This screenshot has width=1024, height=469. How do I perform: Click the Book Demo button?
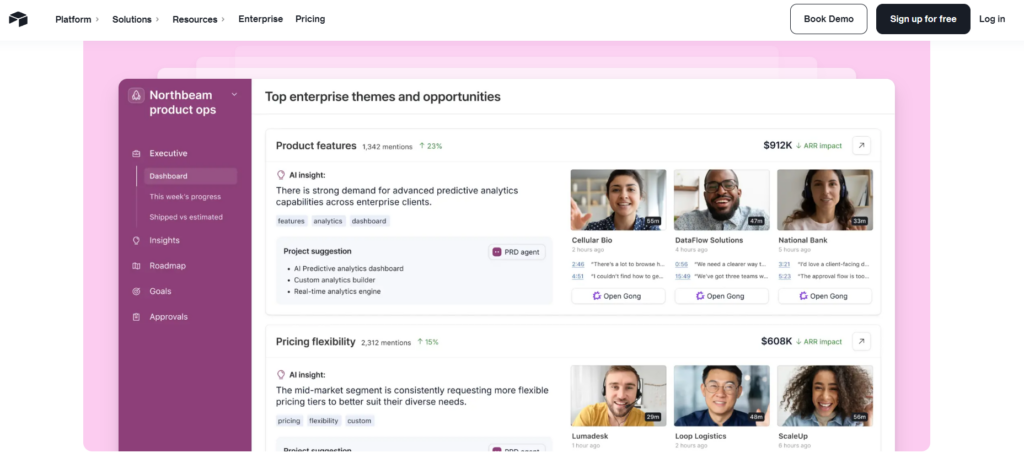pyautogui.click(x=828, y=19)
